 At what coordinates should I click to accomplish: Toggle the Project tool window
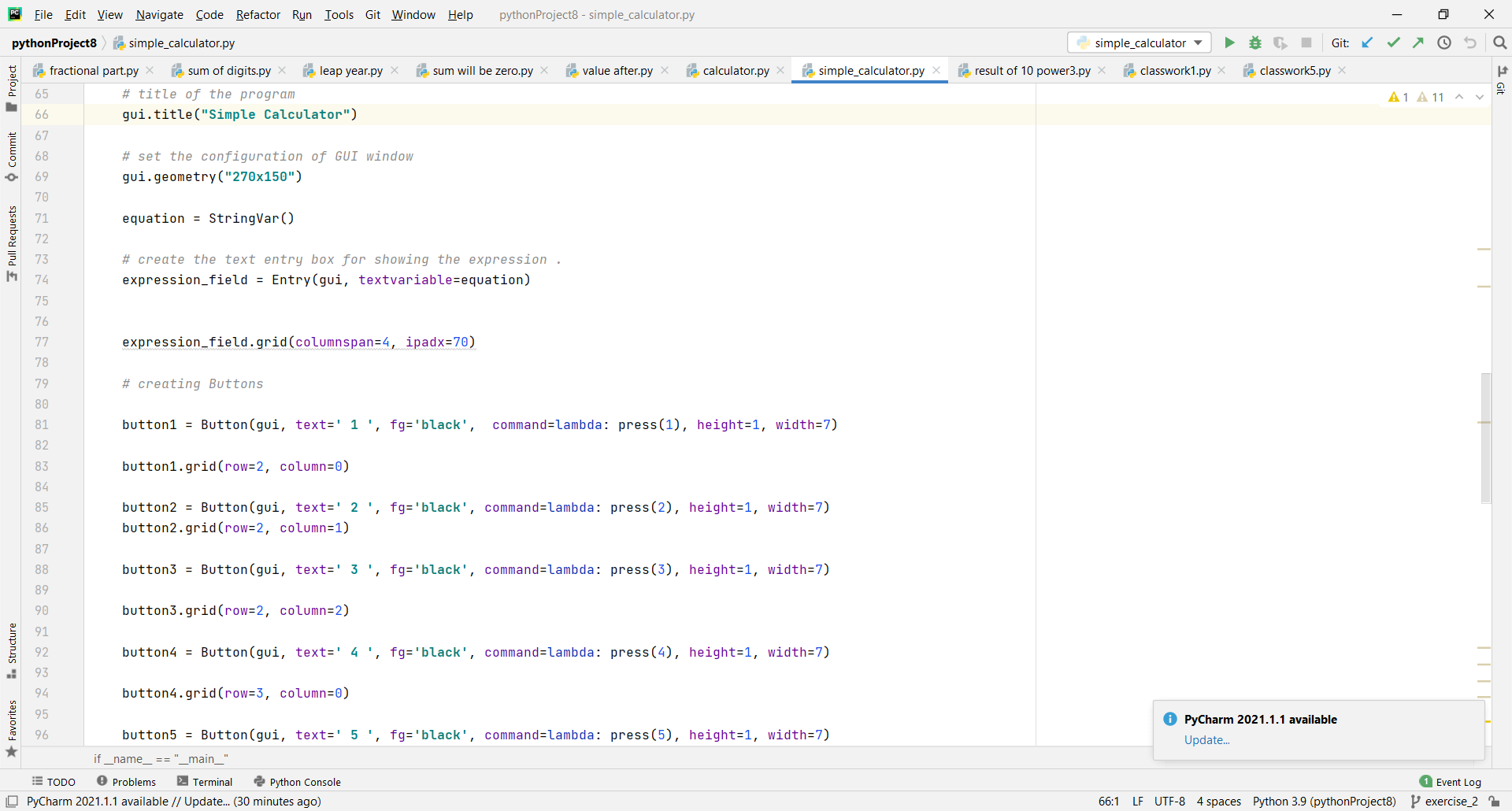(11, 88)
